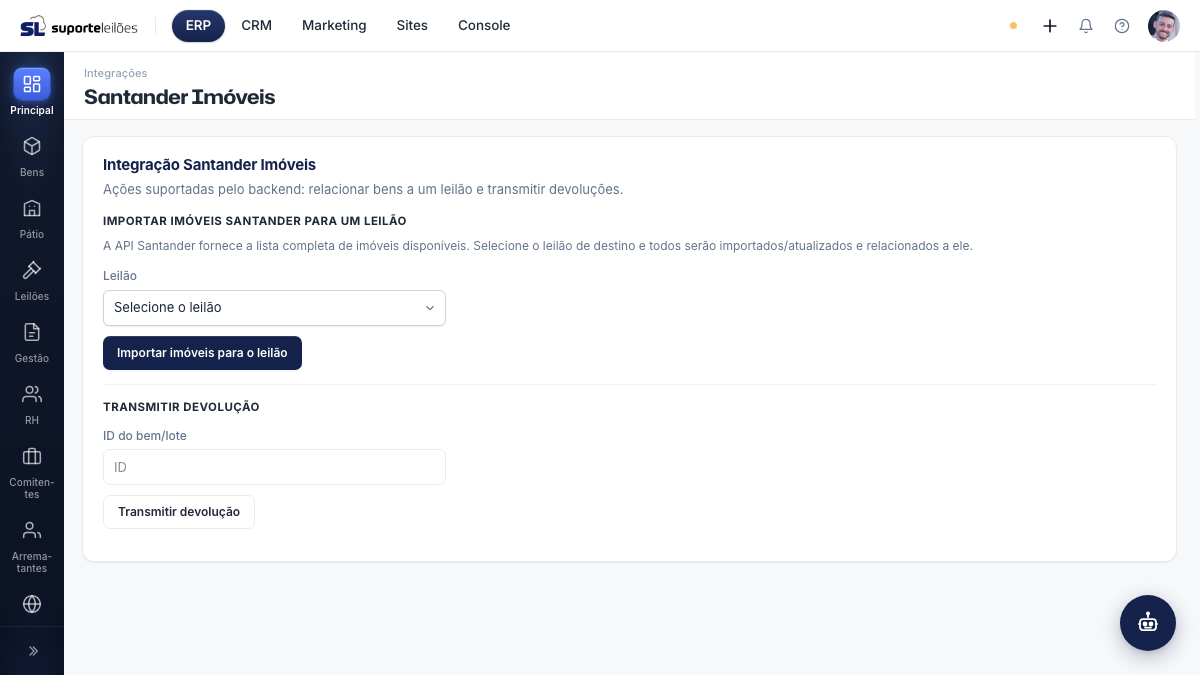Click Importar imóveis para o leilão button

click(x=202, y=353)
